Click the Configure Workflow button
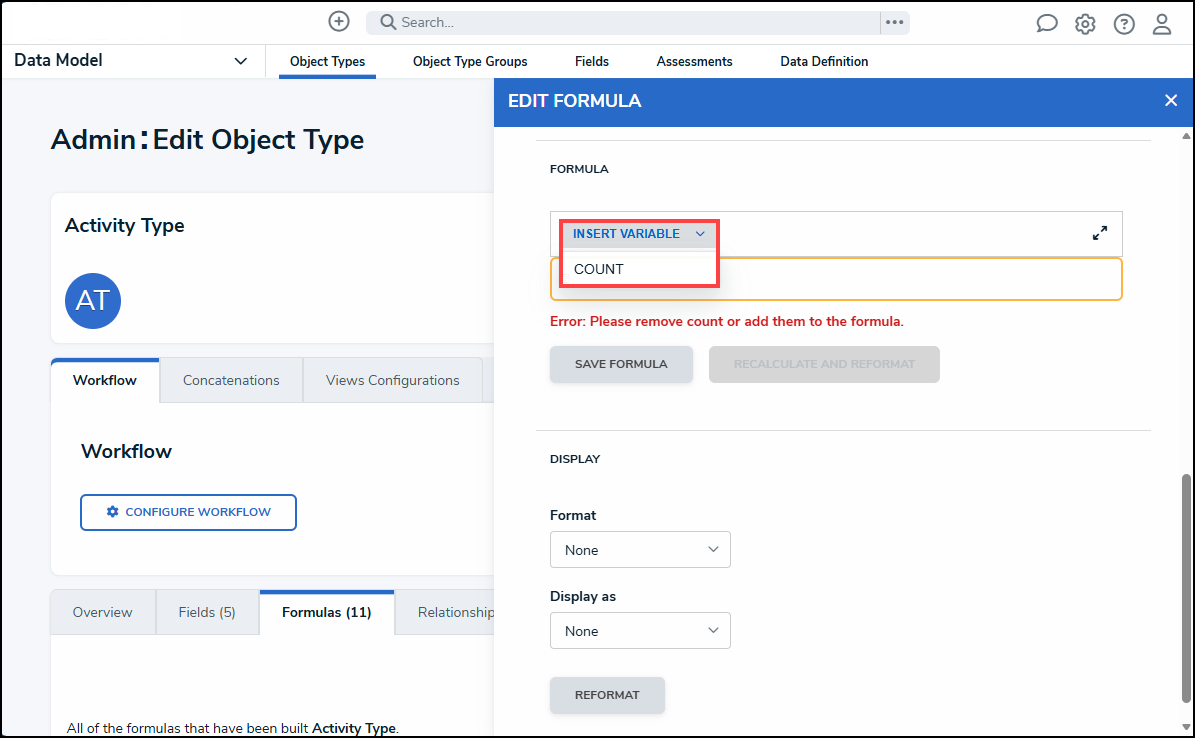This screenshot has width=1195, height=738. point(189,512)
